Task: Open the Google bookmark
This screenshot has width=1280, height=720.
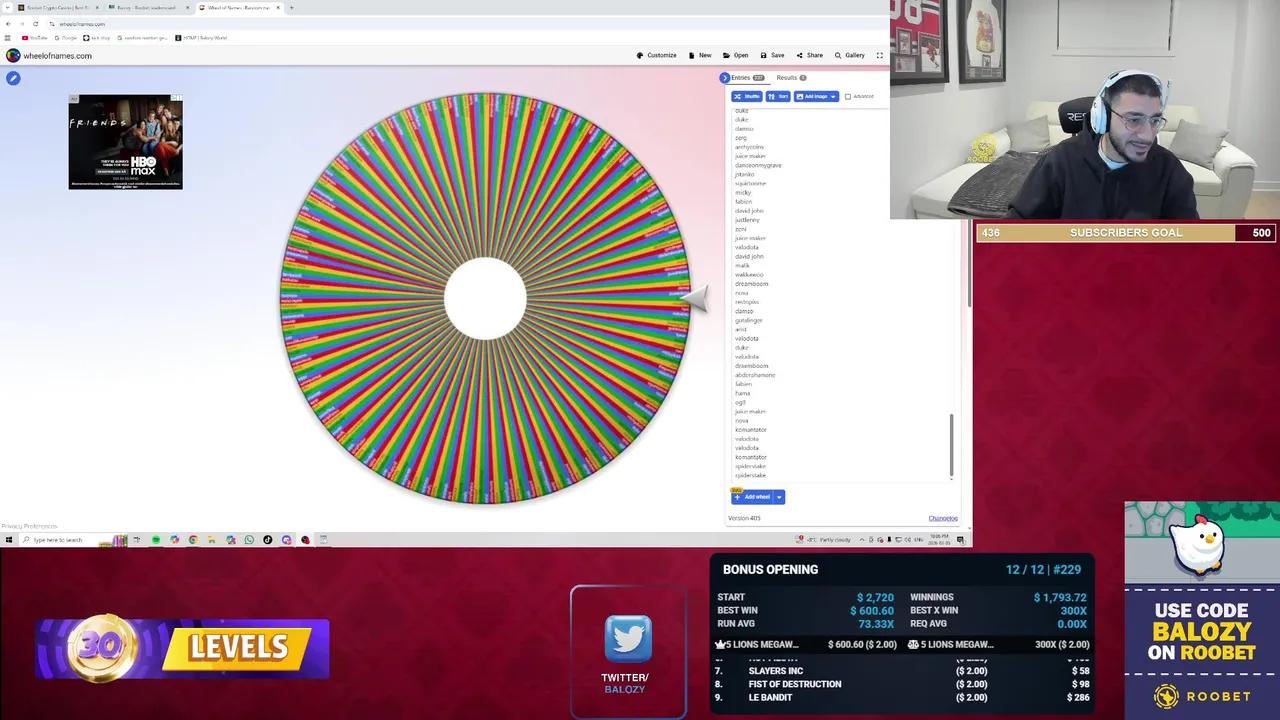Action: tap(66, 38)
